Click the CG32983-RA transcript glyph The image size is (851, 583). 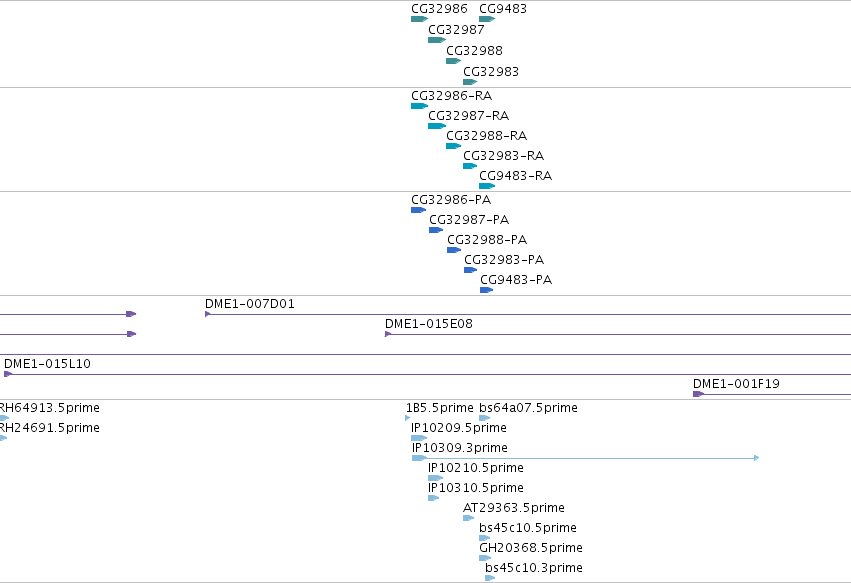click(x=470, y=166)
